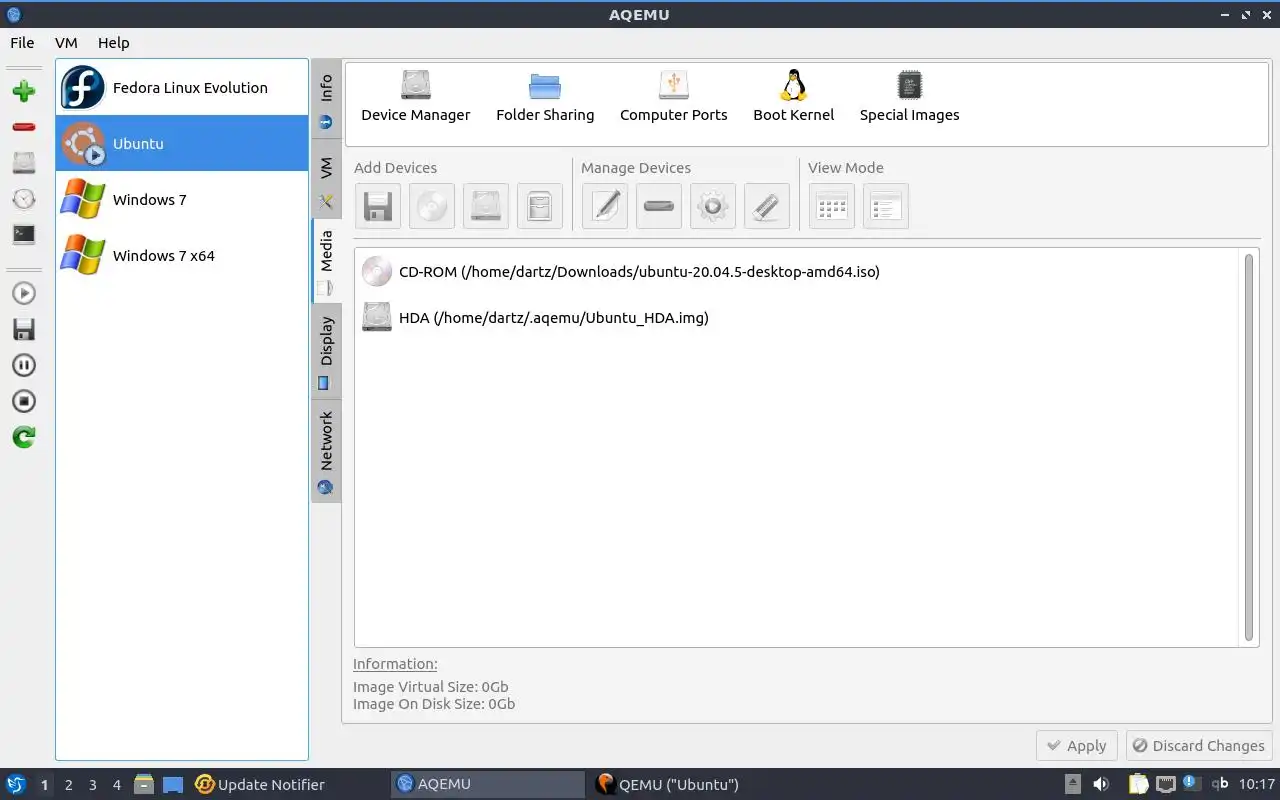Screen dimensions: 1280x800
Task: Edit the selected device with the pencil icon
Action: coord(605,206)
